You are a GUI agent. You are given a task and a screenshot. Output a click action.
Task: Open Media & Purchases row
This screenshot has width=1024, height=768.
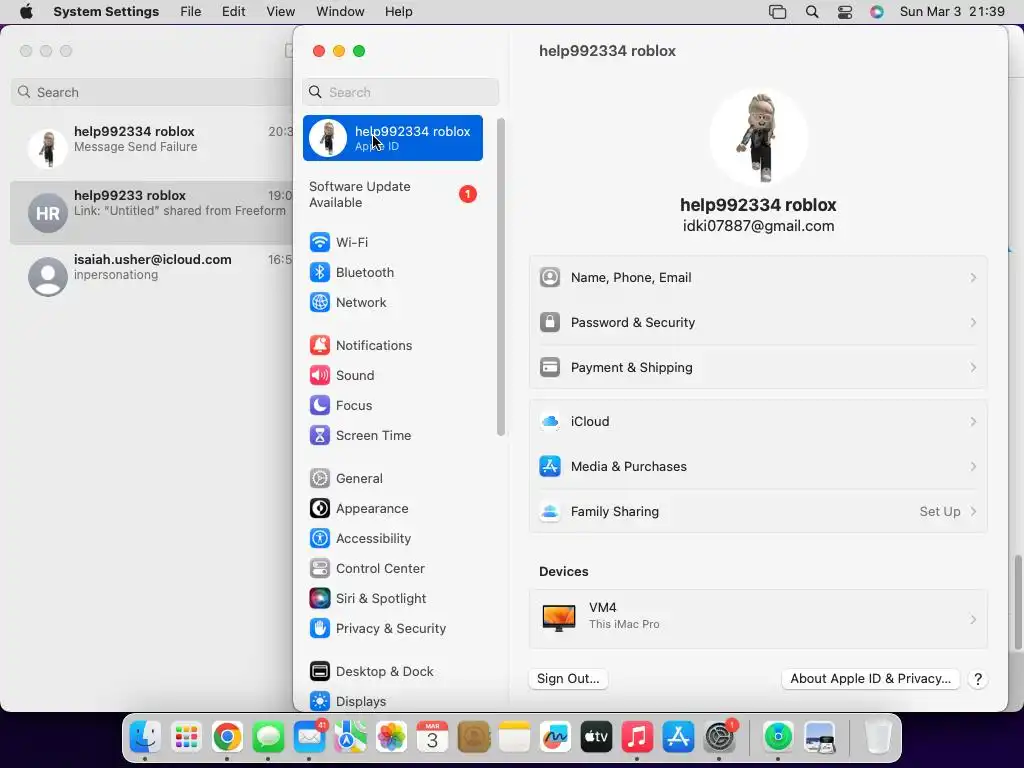[758, 467]
